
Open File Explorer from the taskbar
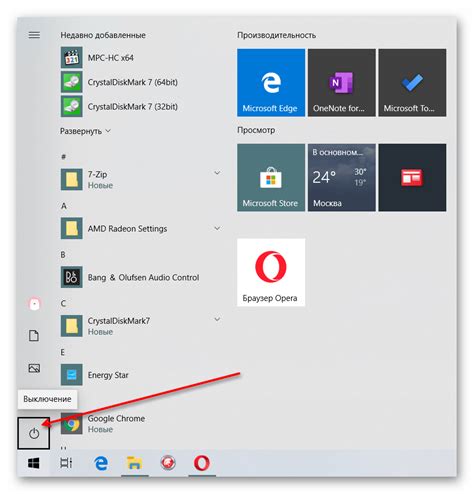[x=134, y=463]
